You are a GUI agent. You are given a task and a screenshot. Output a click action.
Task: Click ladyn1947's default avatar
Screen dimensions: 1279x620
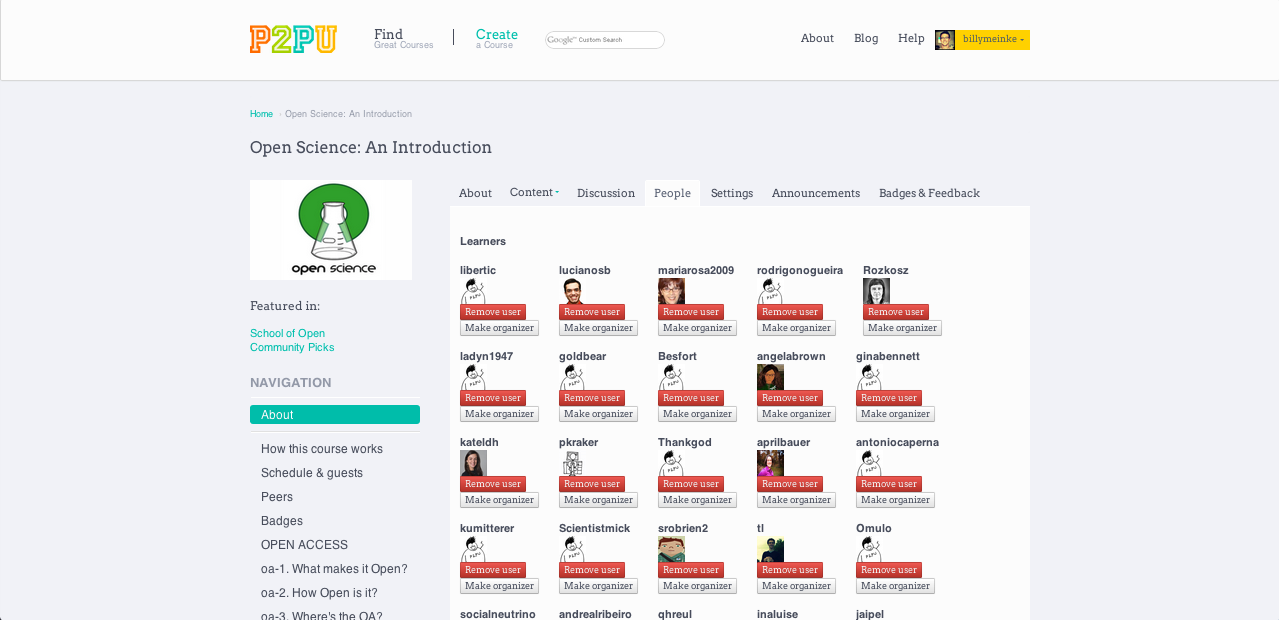(473, 377)
